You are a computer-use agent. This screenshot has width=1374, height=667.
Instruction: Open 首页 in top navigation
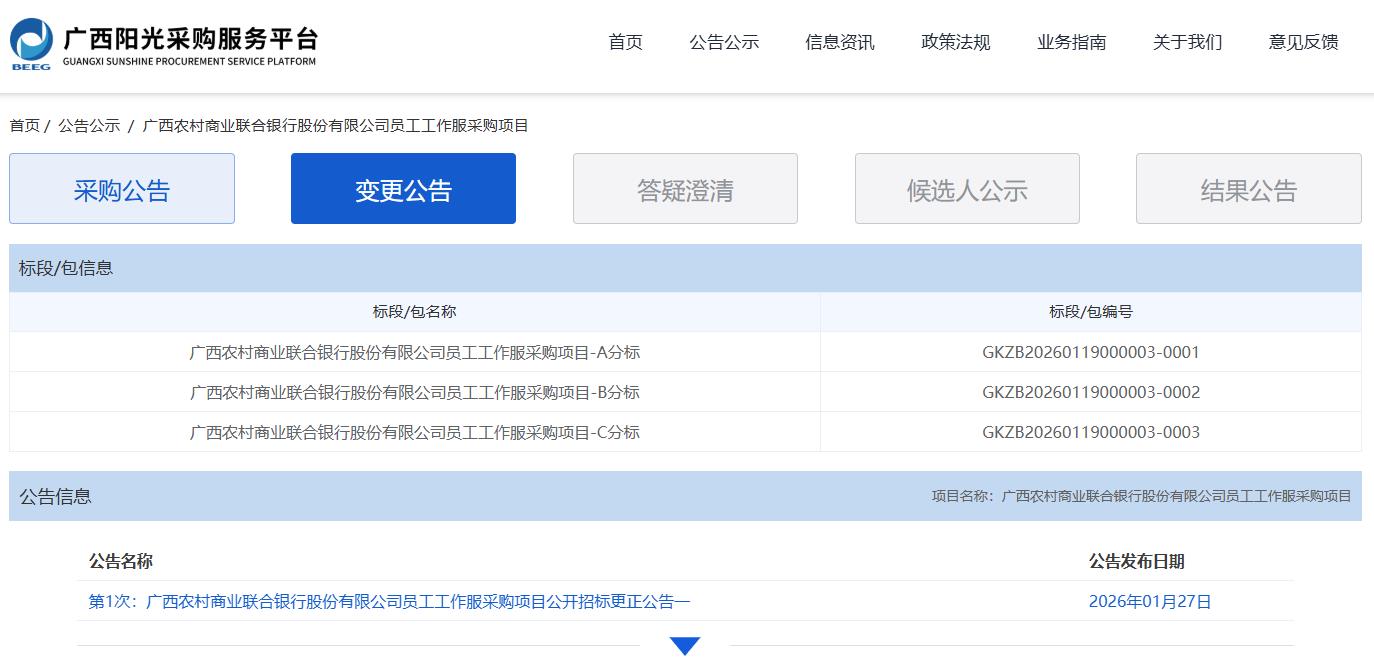[x=625, y=42]
